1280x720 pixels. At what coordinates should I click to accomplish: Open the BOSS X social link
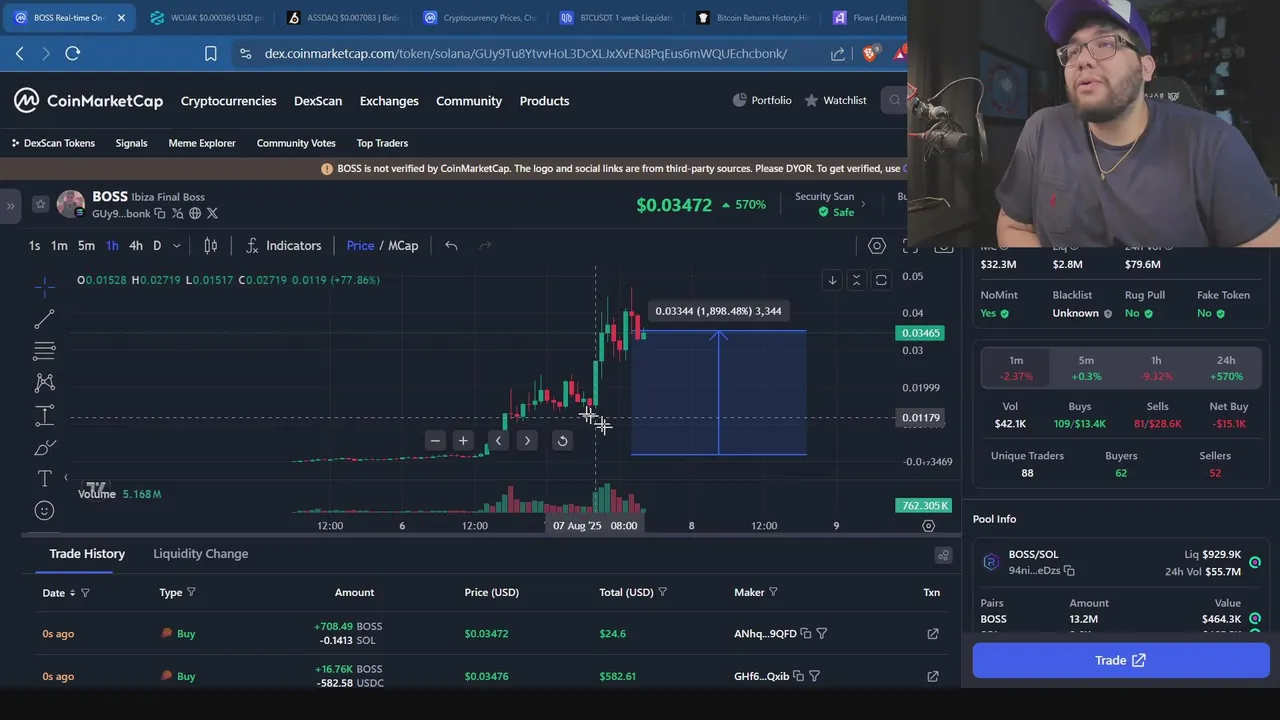click(212, 213)
